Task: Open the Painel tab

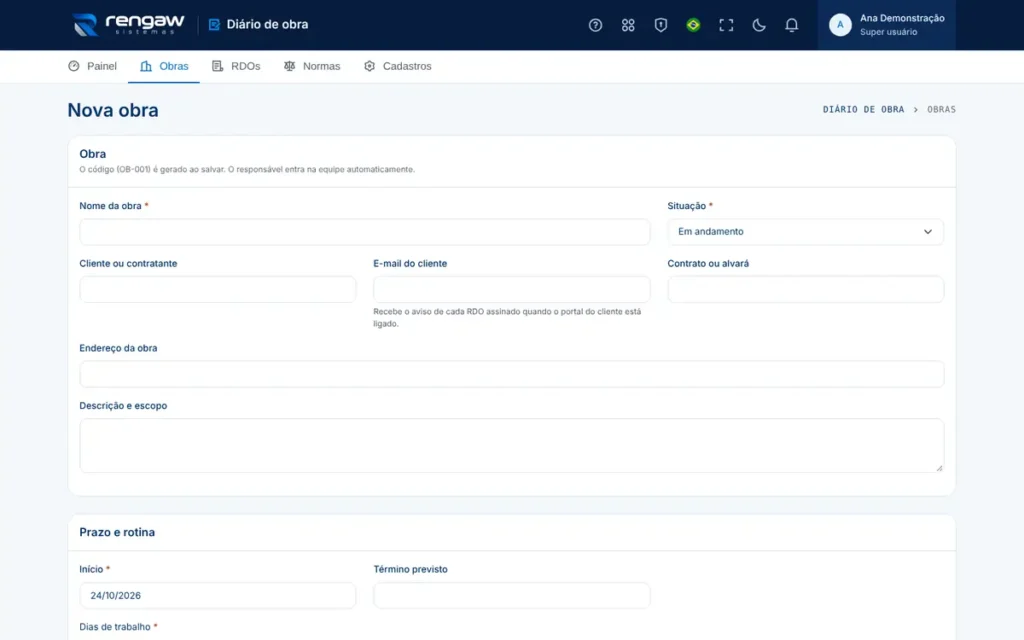Action: coord(93,66)
